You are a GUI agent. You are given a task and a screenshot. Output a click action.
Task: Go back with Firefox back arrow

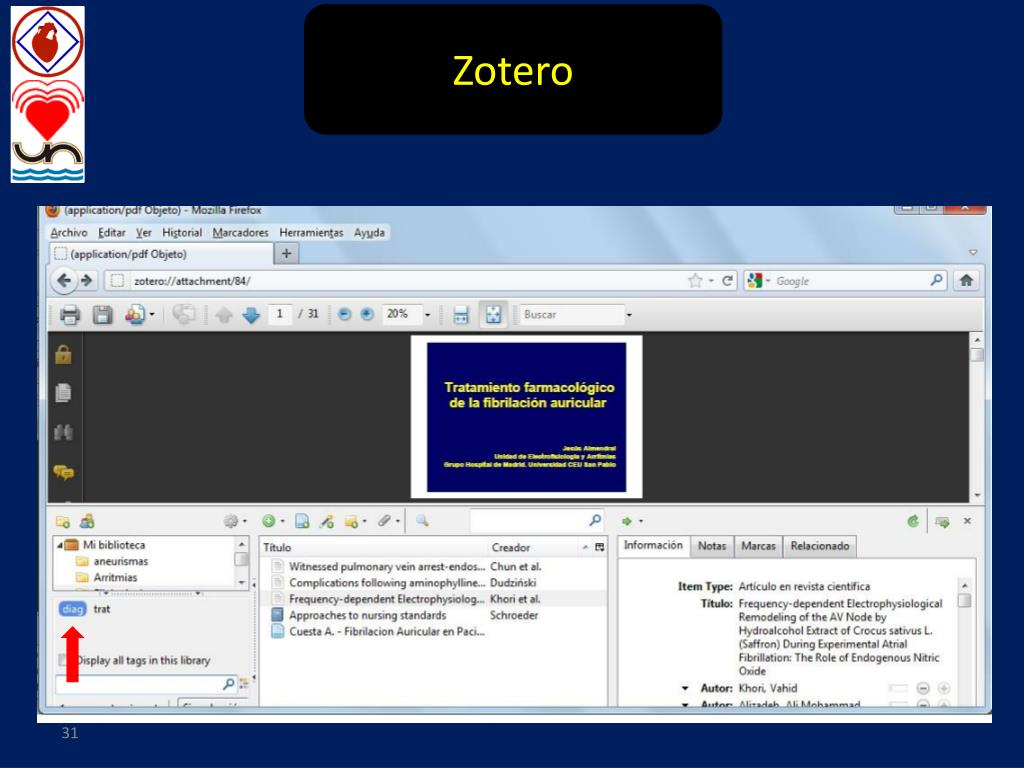click(x=64, y=281)
